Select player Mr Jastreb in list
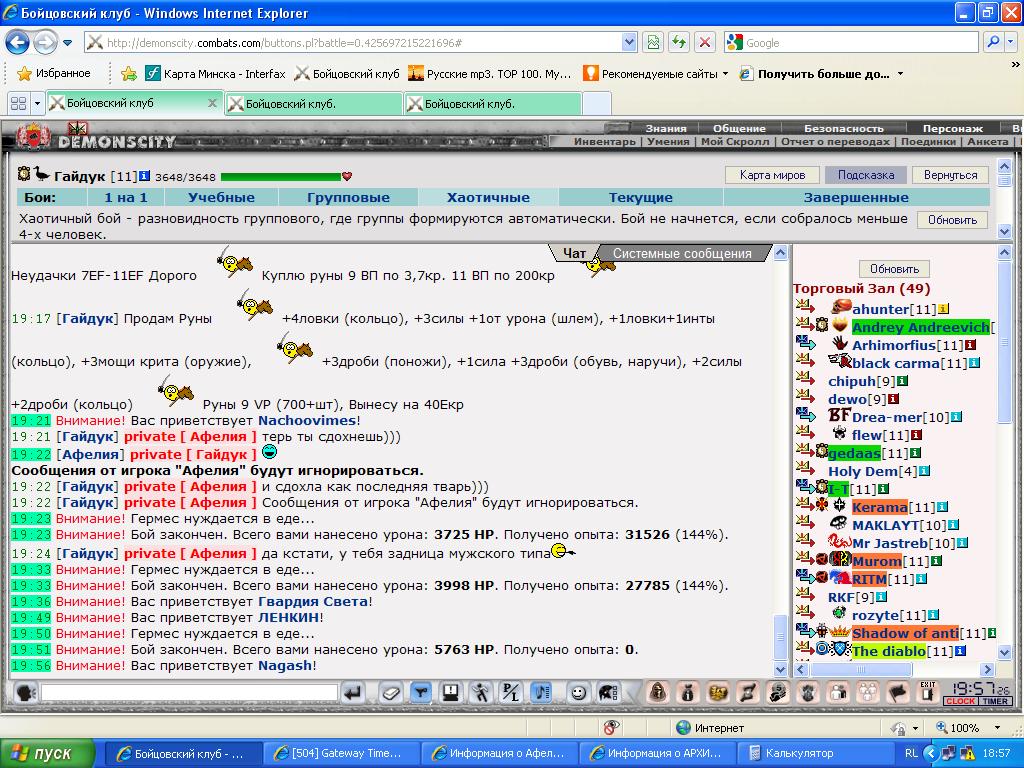This screenshot has width=1024, height=768. tap(889, 543)
